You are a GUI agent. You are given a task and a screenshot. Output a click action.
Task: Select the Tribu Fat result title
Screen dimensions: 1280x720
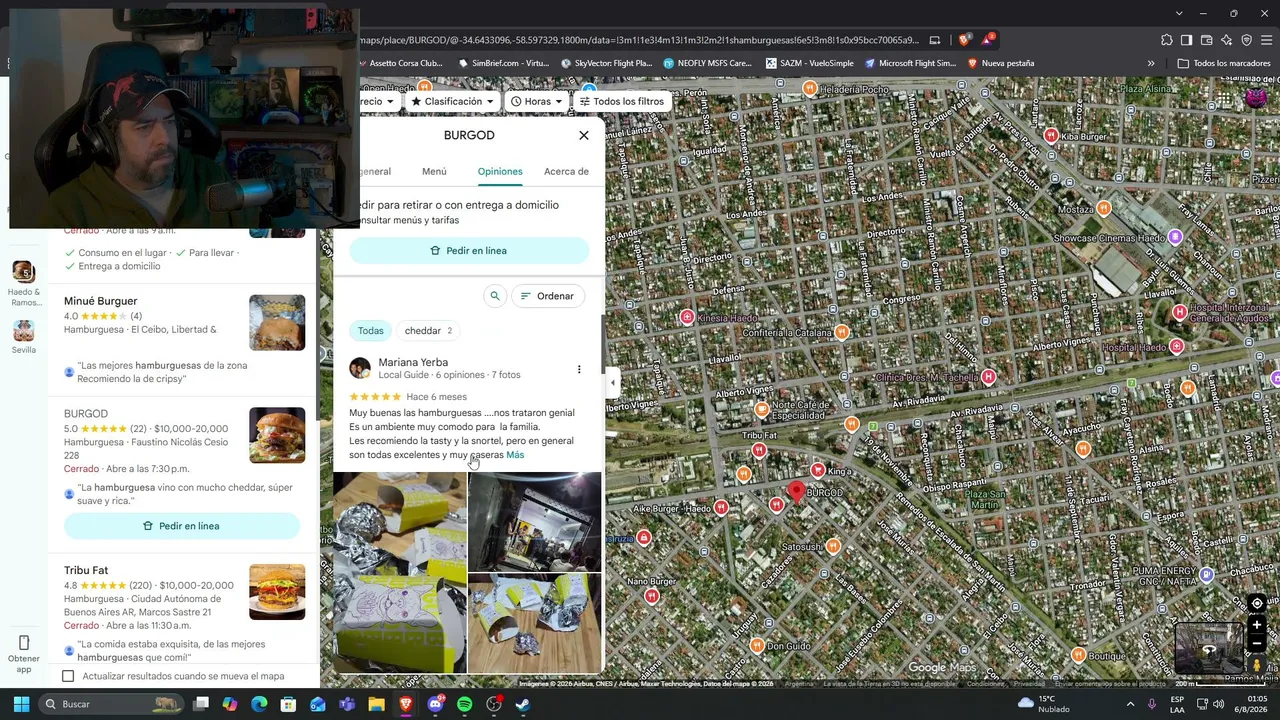tap(86, 571)
